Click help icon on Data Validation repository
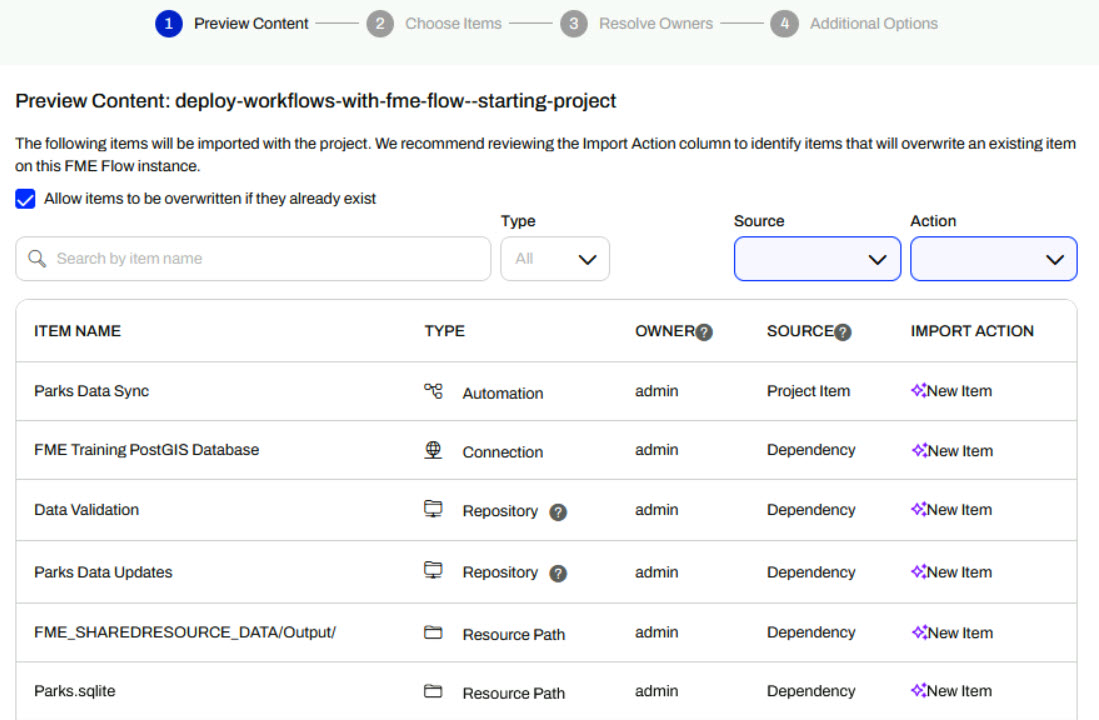 tap(558, 512)
